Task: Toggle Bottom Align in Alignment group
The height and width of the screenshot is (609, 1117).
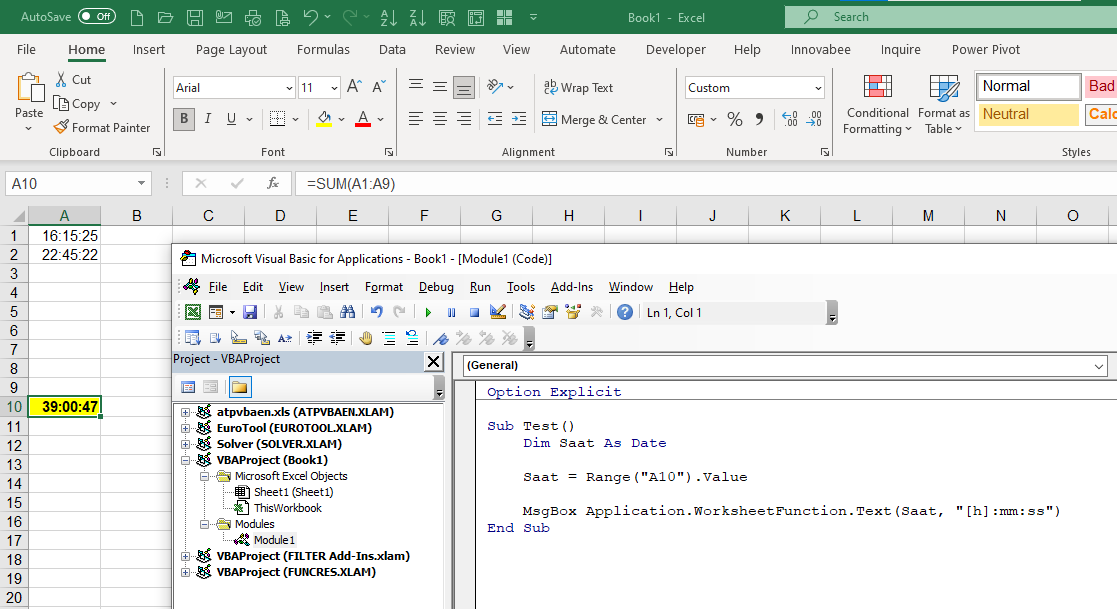Action: click(464, 88)
